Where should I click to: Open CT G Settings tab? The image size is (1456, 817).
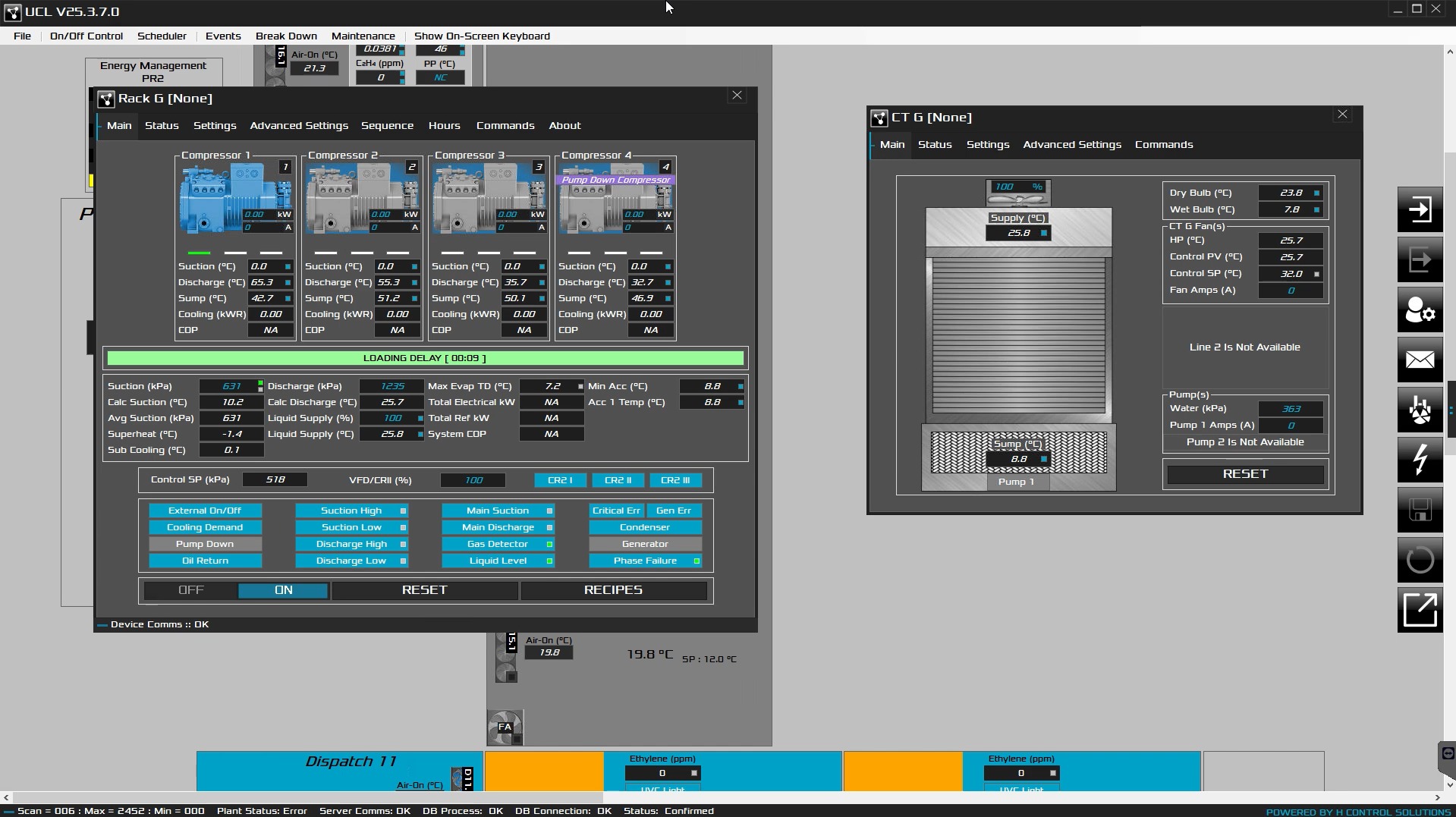988,145
